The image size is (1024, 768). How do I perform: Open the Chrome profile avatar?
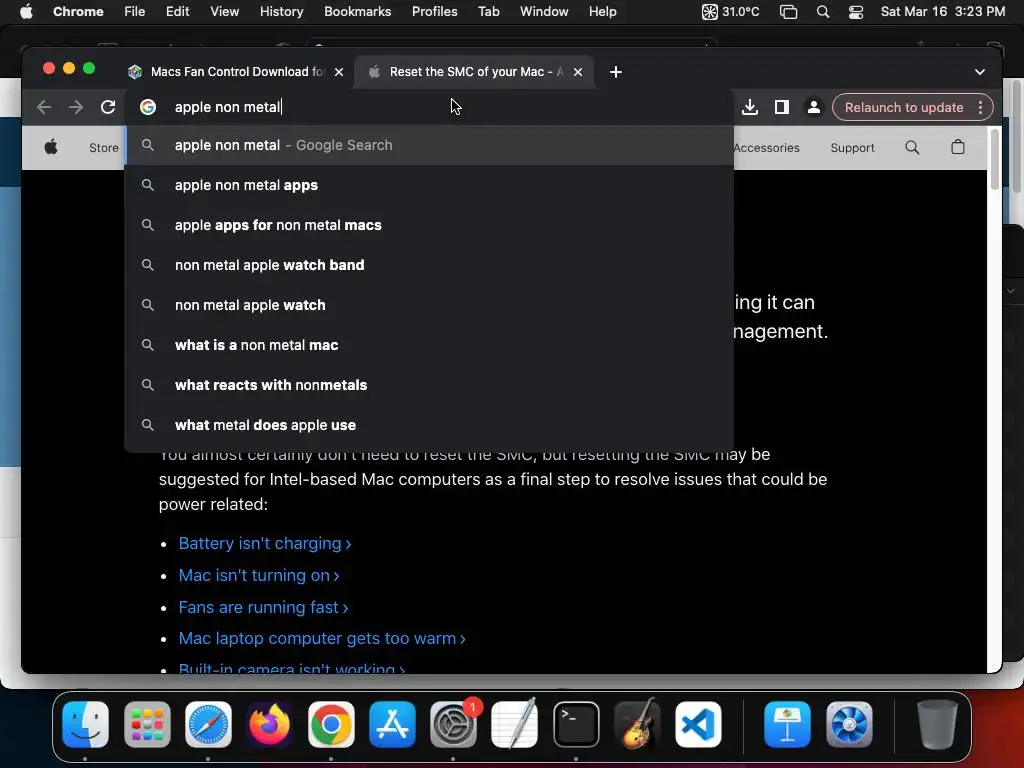(x=814, y=107)
